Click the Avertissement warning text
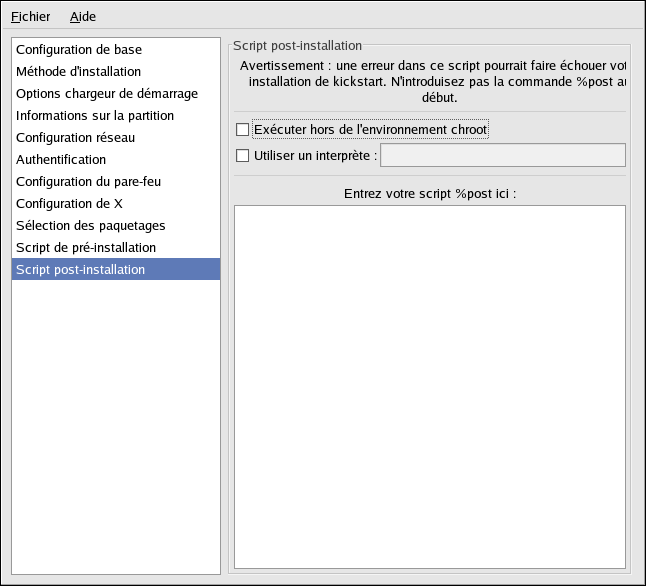646x586 pixels. click(433, 82)
